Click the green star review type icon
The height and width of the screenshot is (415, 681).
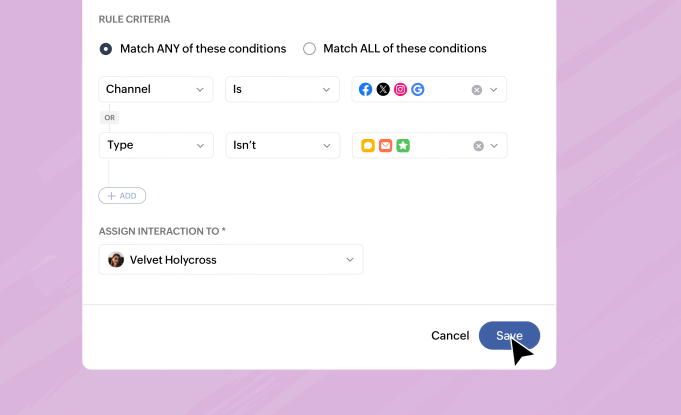pos(403,145)
